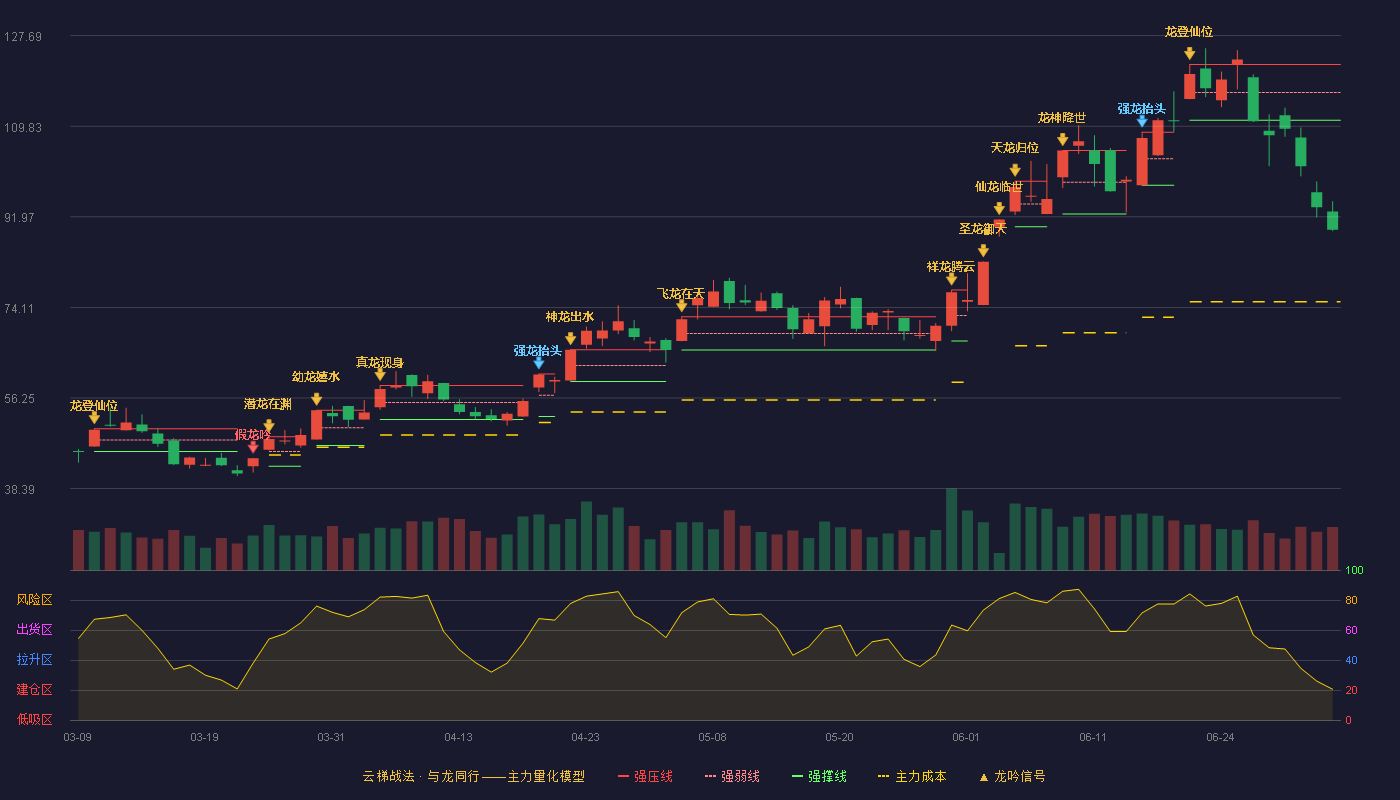Click the long green candlestick right of peak 龙登仙位
Viewport: 1400px width, 800px height.
coord(1253,98)
